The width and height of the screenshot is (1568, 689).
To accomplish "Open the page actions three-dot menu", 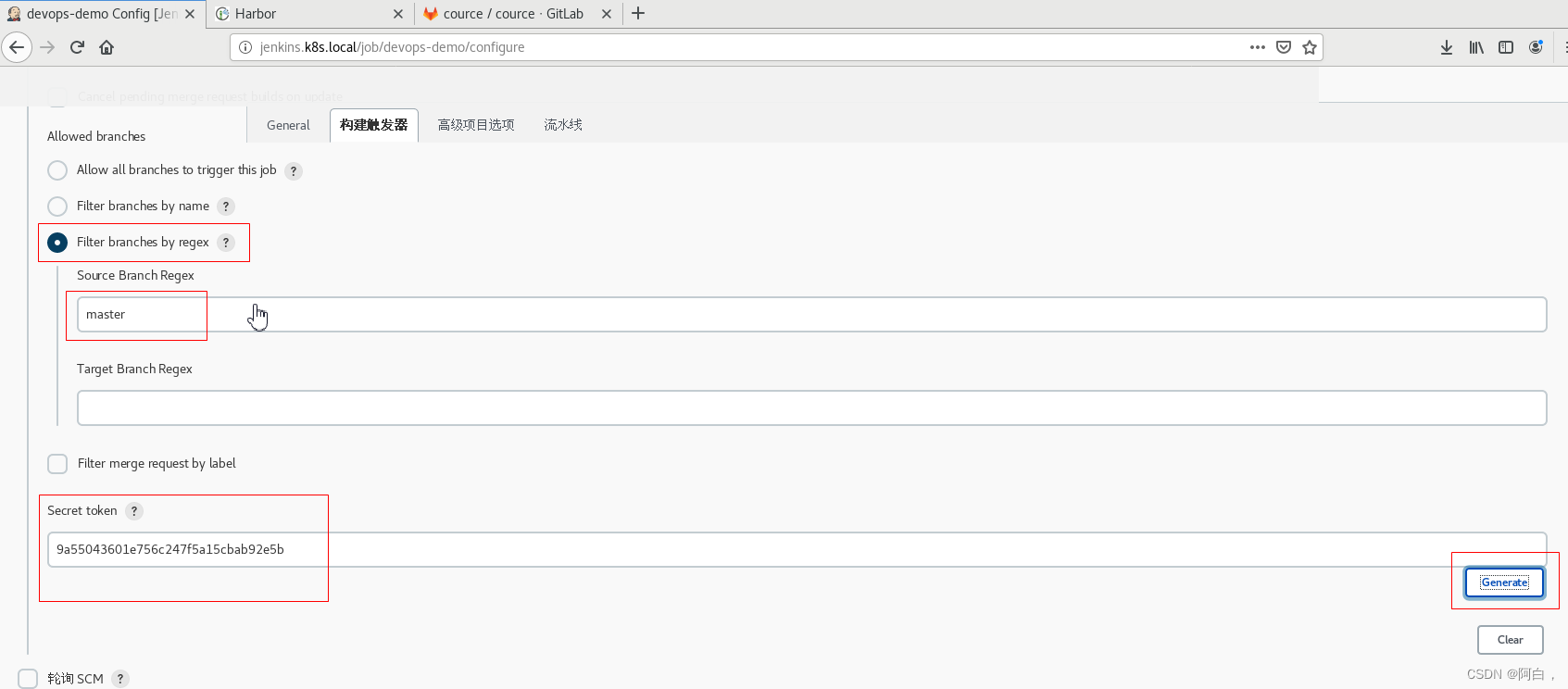I will point(1257,47).
